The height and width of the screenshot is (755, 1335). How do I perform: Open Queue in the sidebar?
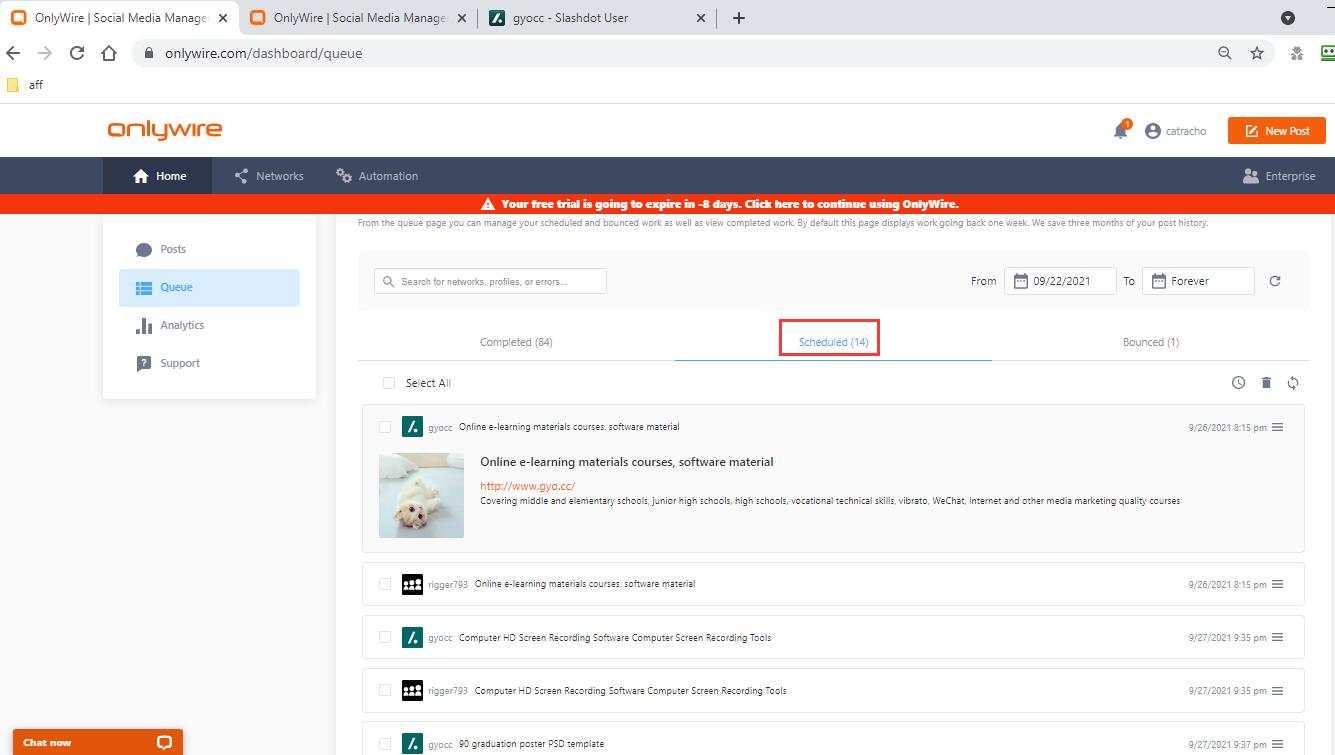(x=209, y=287)
